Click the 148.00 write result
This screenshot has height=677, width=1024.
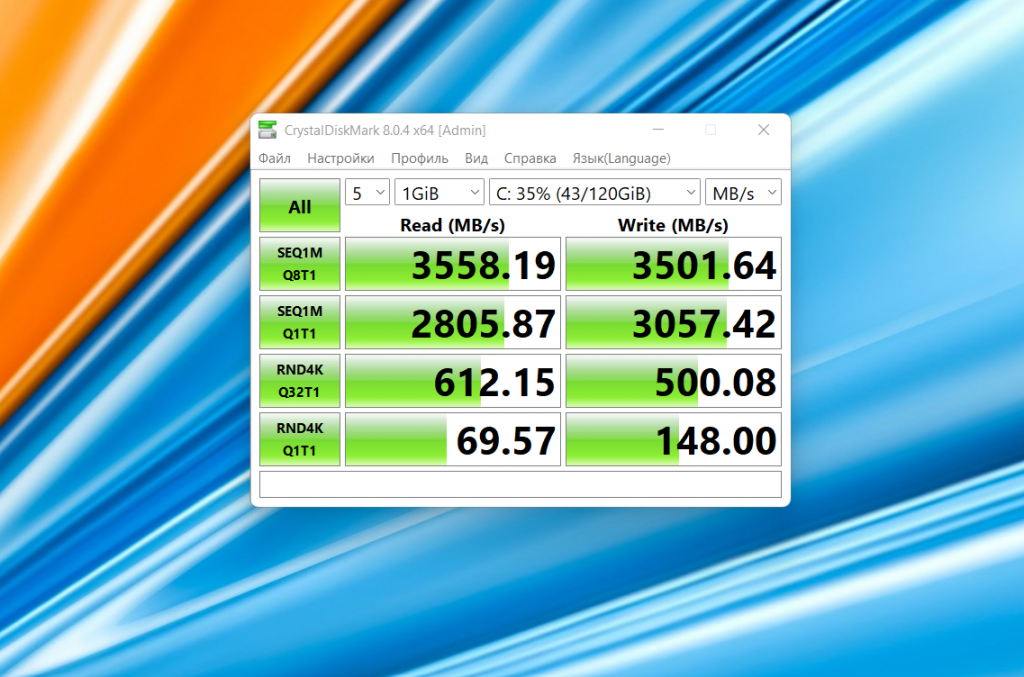pyautogui.click(x=673, y=439)
